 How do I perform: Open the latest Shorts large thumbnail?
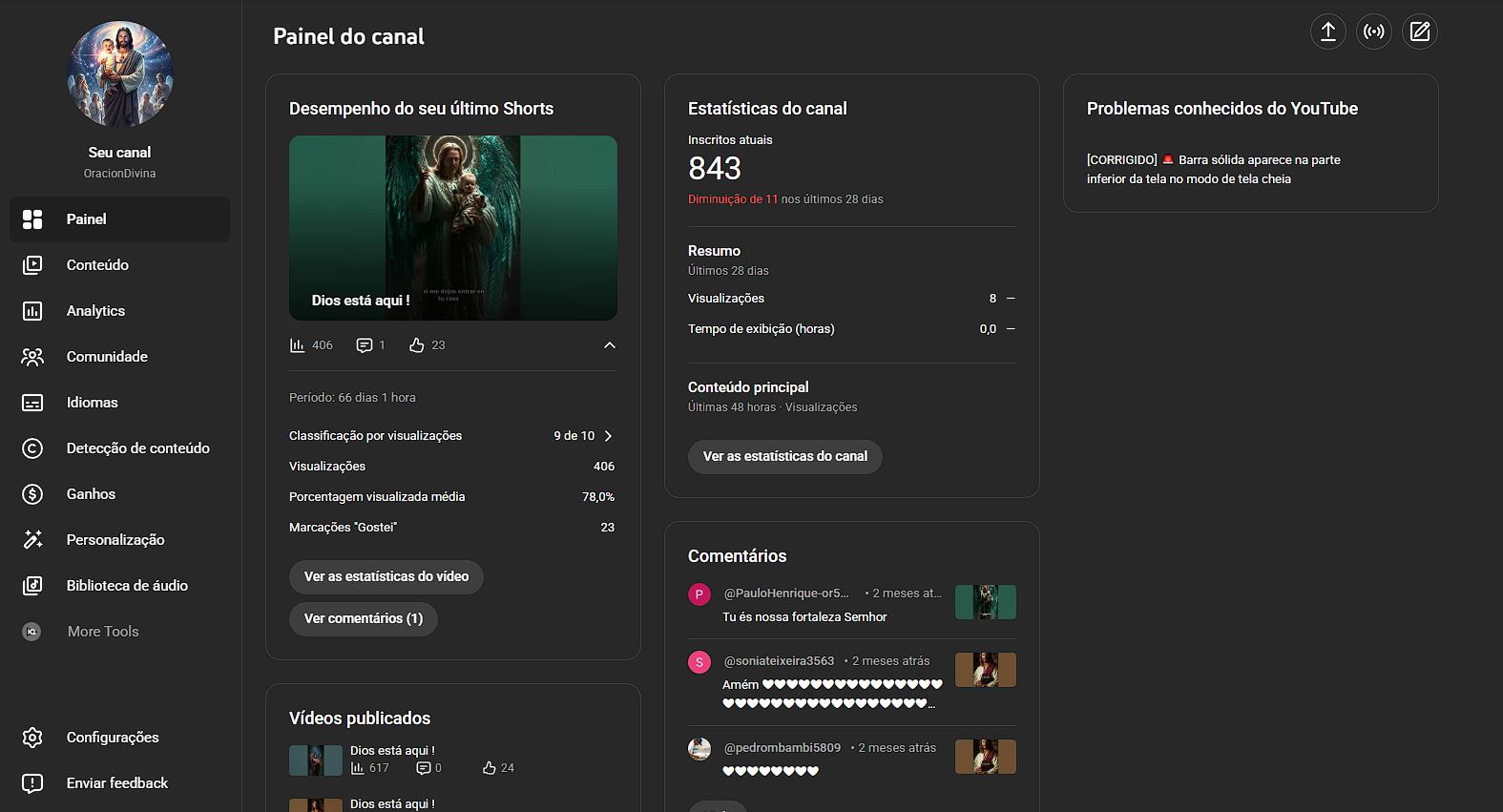(453, 228)
